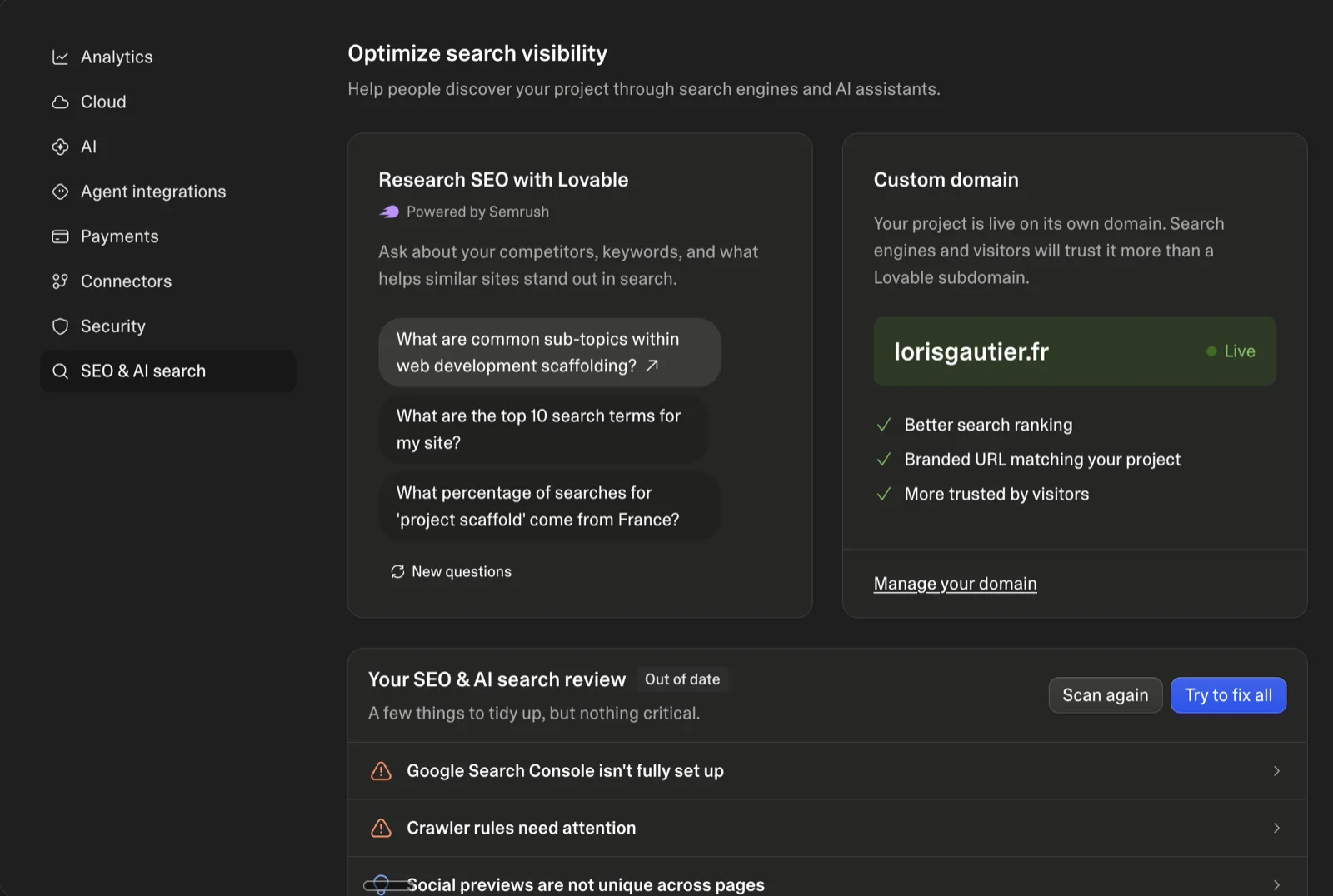The width and height of the screenshot is (1333, 896).
Task: Click Custom domain card title
Action: 946,180
